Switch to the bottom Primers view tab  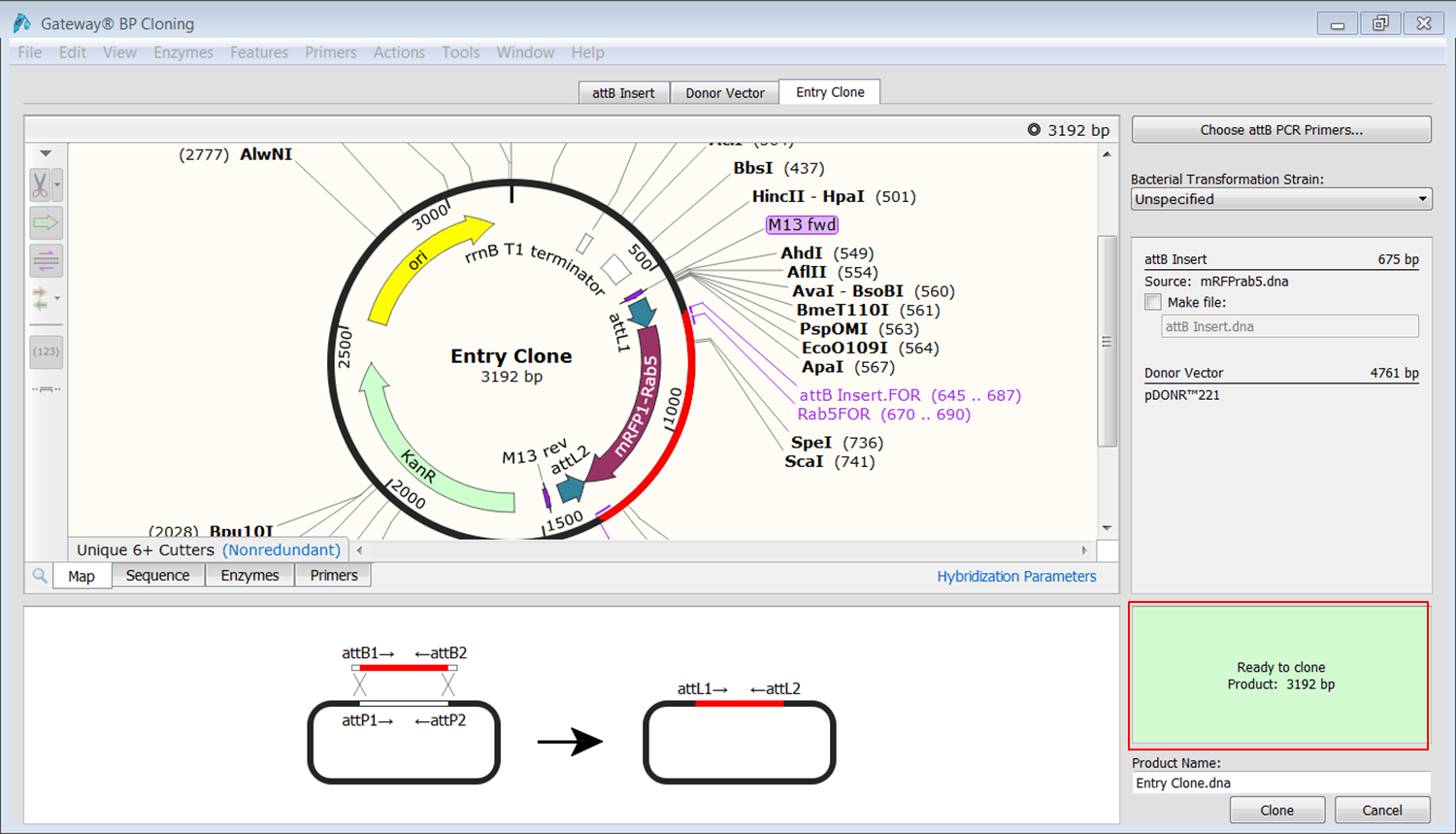tap(334, 576)
